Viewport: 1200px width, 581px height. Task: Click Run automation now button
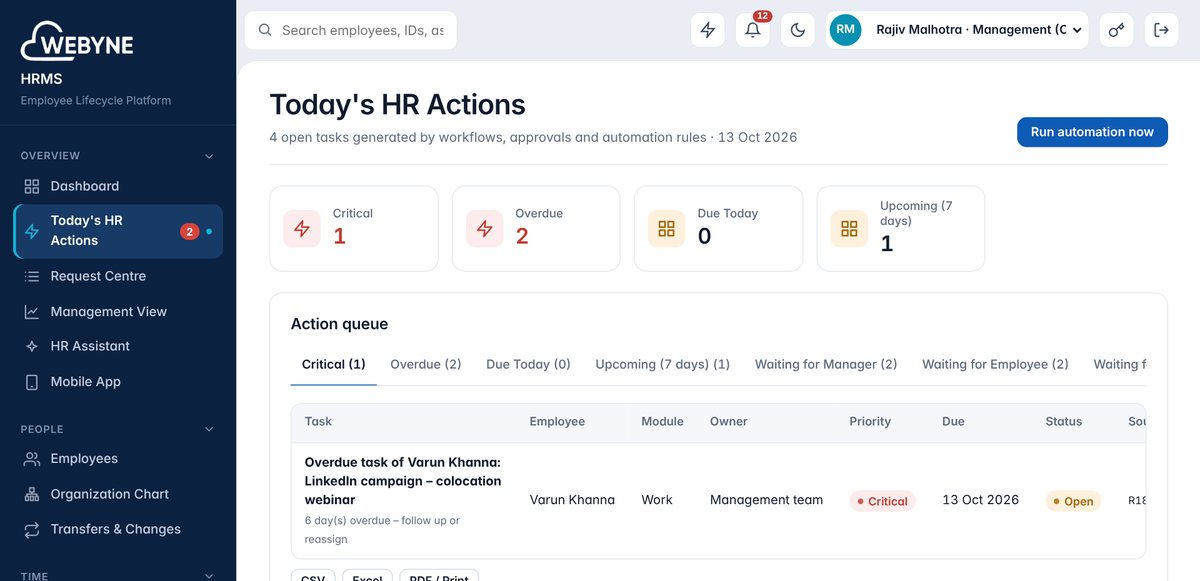1092,132
